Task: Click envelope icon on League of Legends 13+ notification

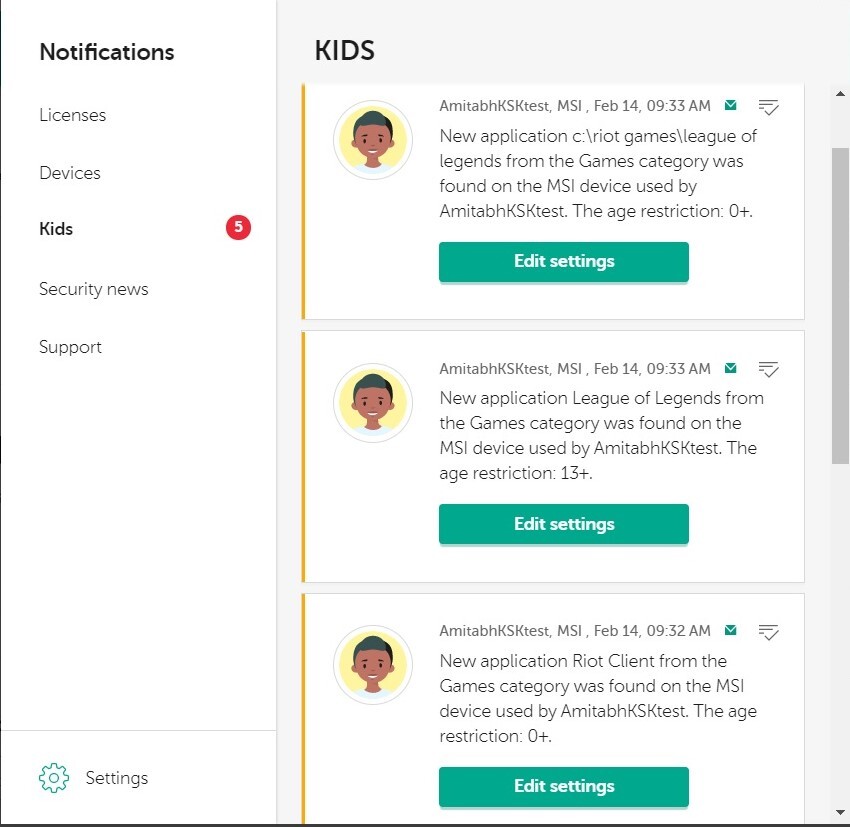Action: tap(730, 369)
